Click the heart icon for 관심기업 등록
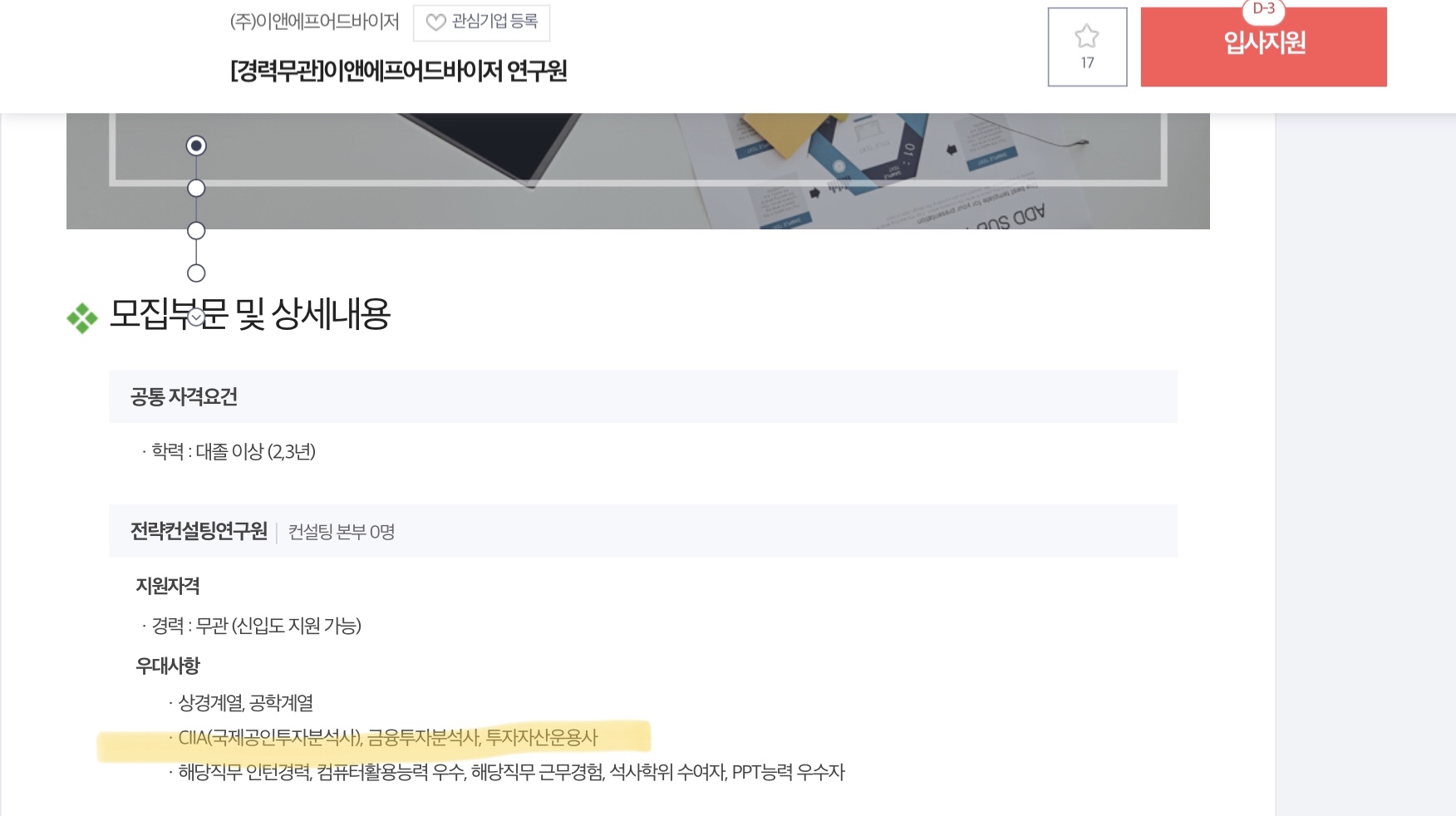The image size is (1456, 816). pos(436,22)
